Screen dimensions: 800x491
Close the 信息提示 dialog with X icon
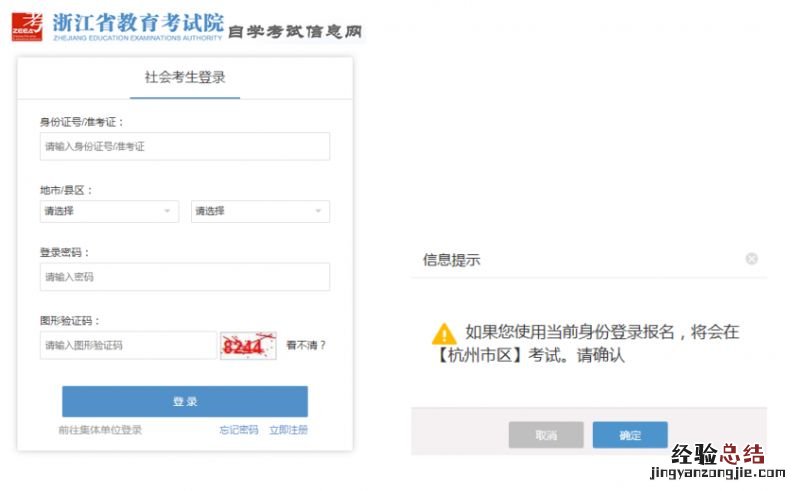pyautogui.click(x=752, y=259)
